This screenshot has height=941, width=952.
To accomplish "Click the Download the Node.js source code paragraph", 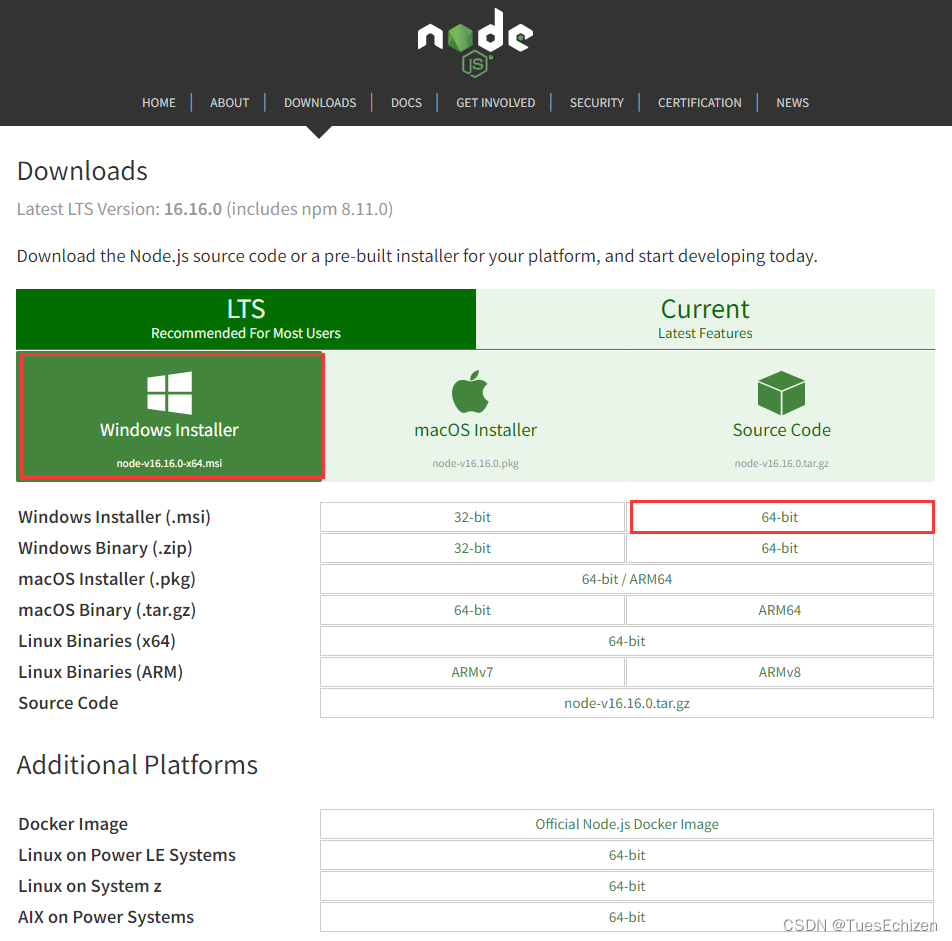I will click(417, 256).
